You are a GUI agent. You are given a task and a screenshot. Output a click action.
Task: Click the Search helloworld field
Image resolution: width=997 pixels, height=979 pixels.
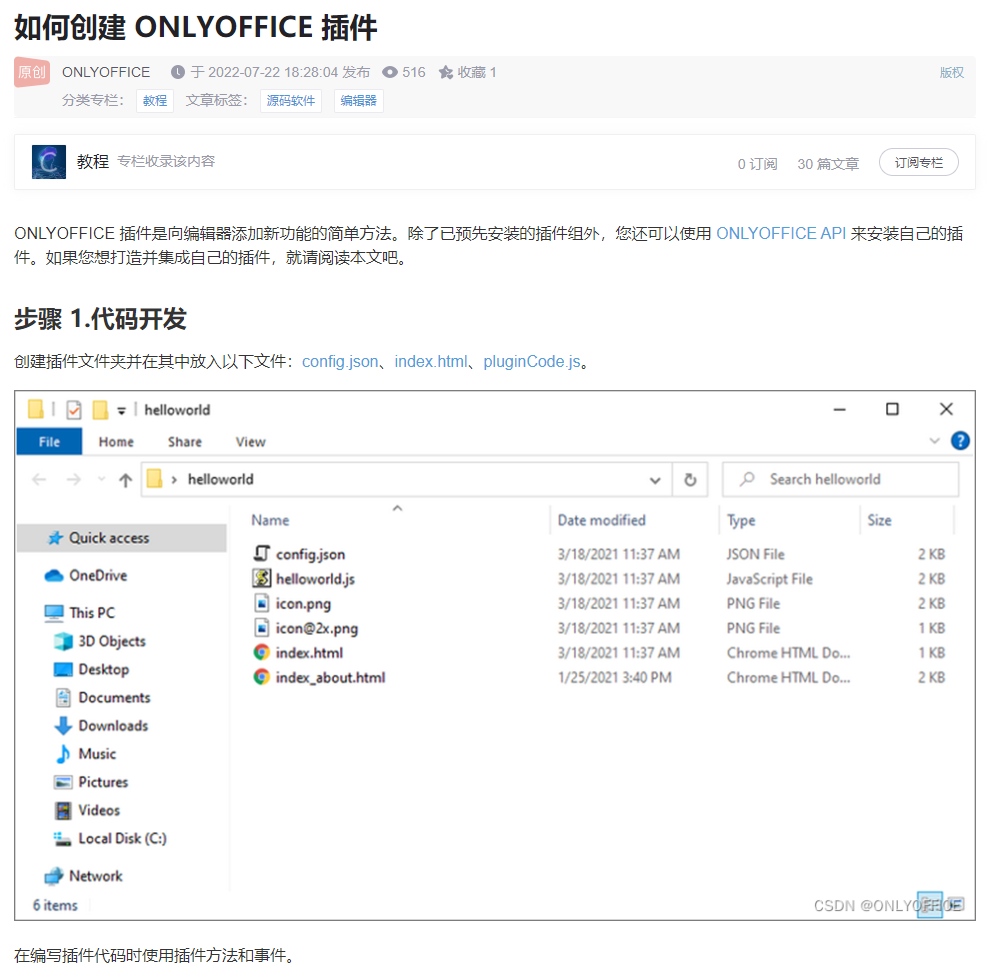[x=841, y=479]
